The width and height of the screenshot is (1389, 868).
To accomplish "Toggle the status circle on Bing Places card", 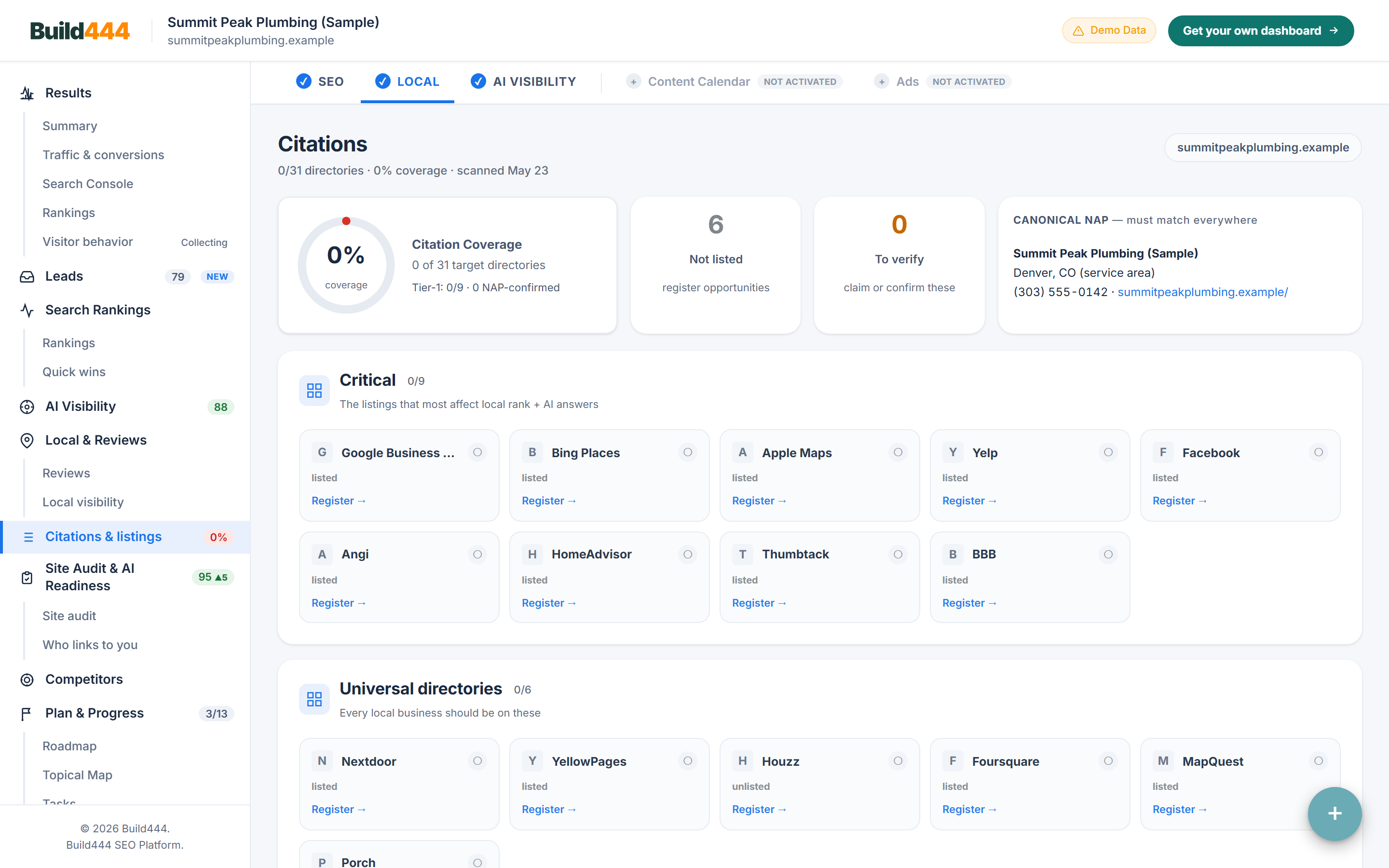I will coord(687,452).
